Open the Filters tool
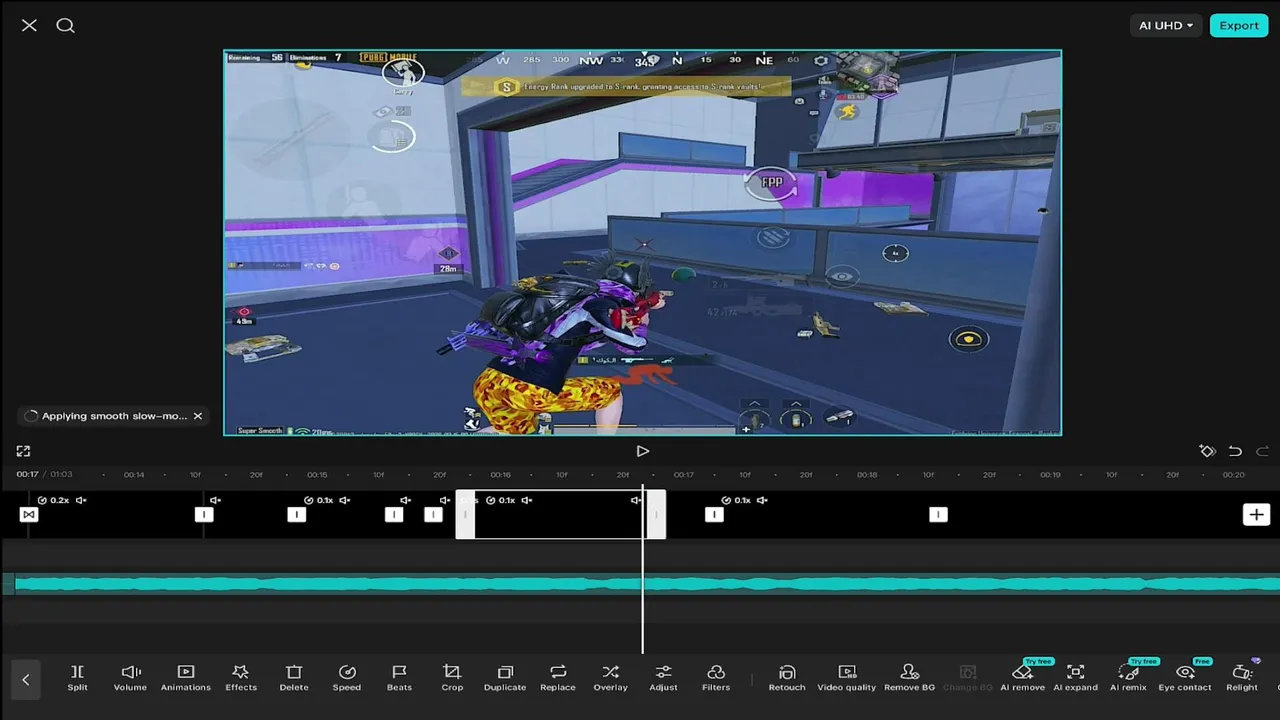Image resolution: width=1280 pixels, height=720 pixels. coord(716,677)
